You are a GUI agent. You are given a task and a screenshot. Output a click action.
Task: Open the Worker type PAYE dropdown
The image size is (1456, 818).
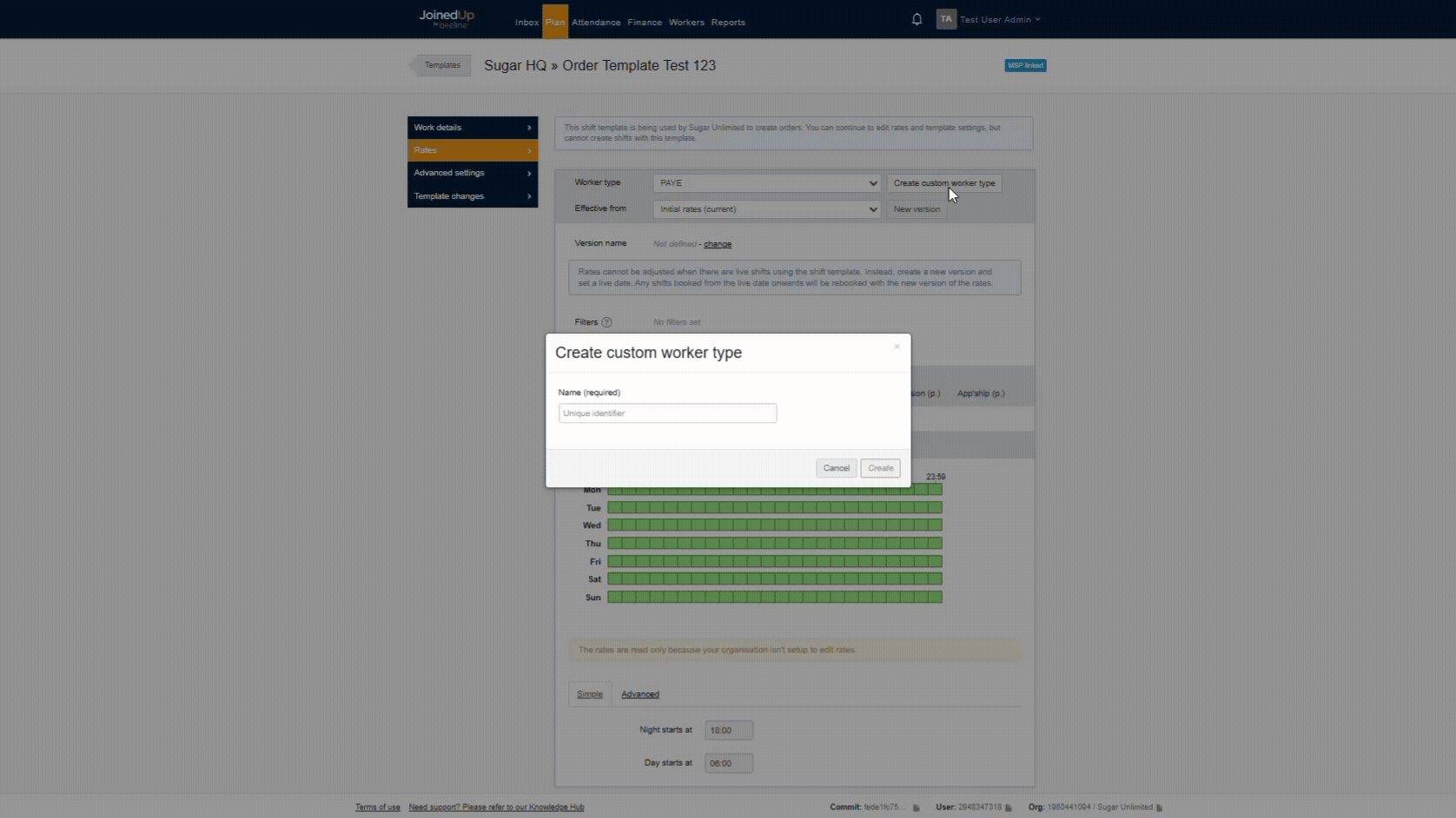(x=766, y=183)
